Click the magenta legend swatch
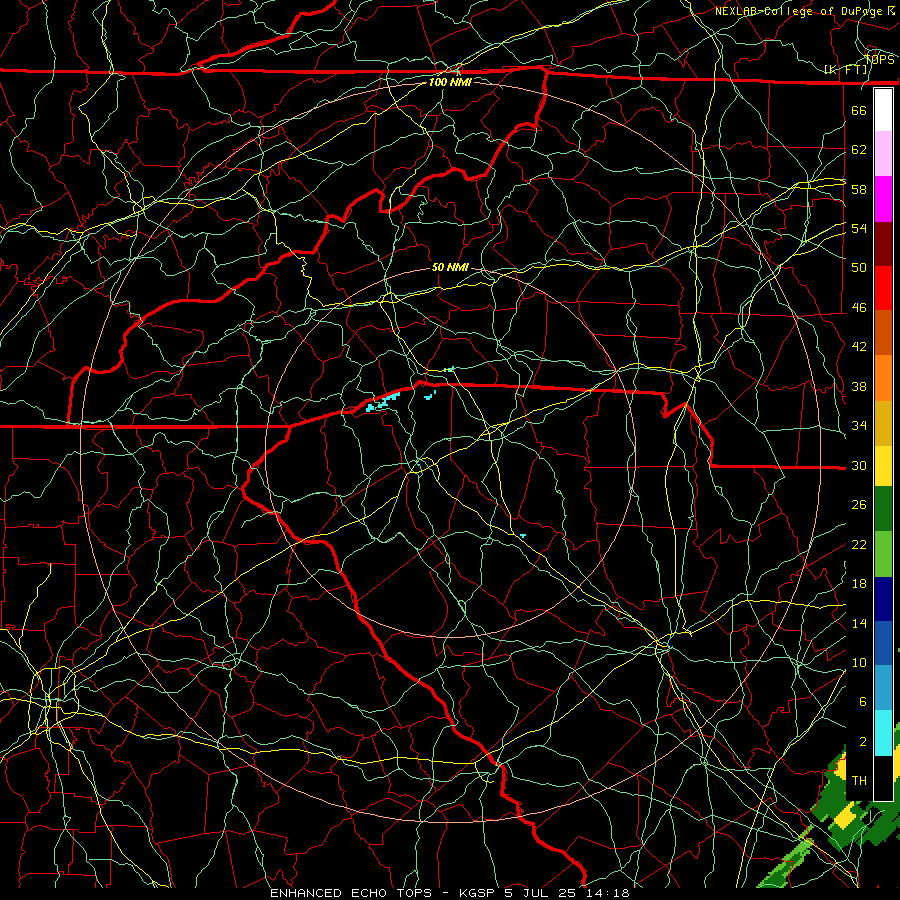900x900 pixels. (883, 199)
